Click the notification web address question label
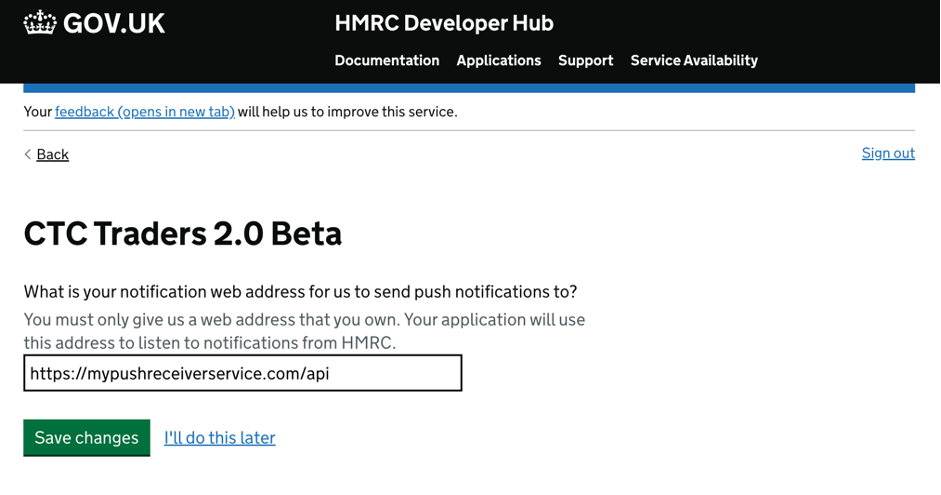 [x=300, y=292]
